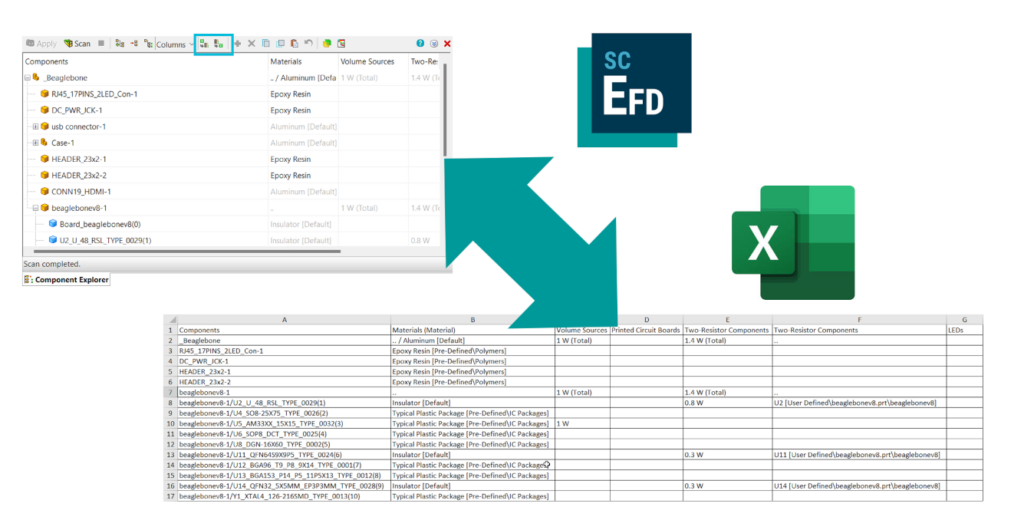Click the Paste clipboard icon
The image size is (1024, 520).
point(295,44)
